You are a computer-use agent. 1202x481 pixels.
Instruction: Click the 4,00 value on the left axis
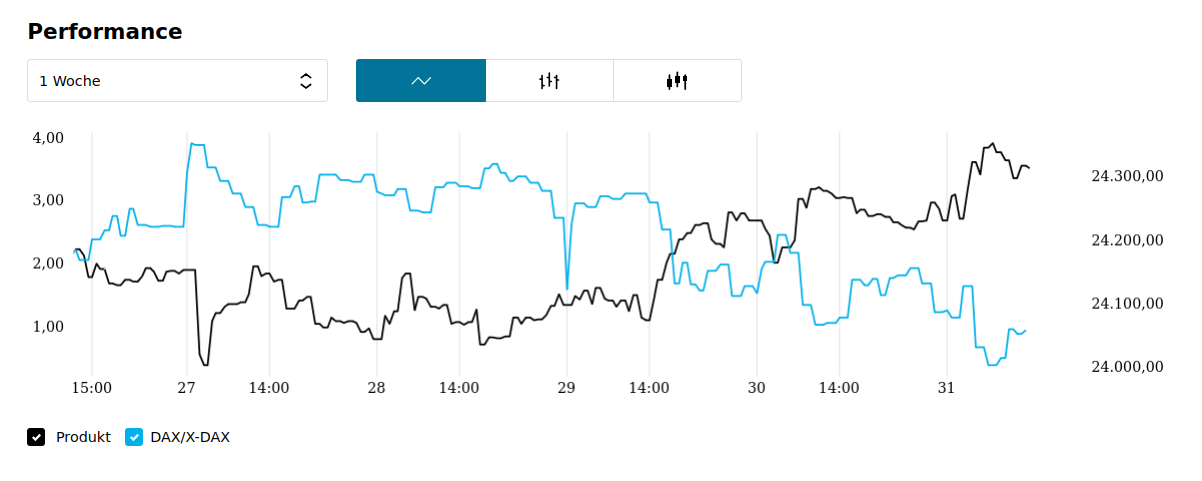[x=48, y=137]
